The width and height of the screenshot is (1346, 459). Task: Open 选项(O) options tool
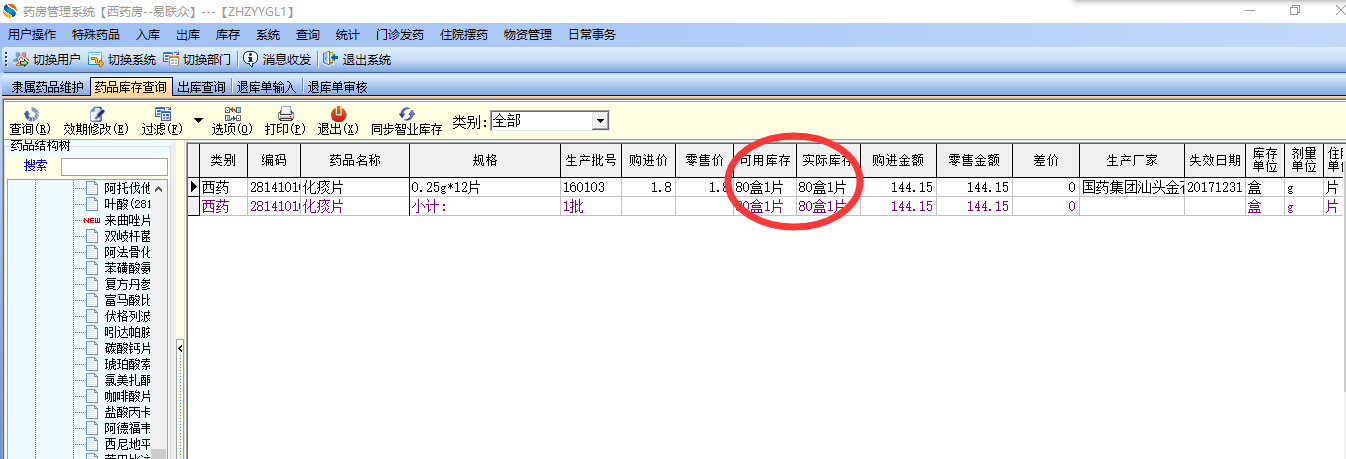(232, 121)
